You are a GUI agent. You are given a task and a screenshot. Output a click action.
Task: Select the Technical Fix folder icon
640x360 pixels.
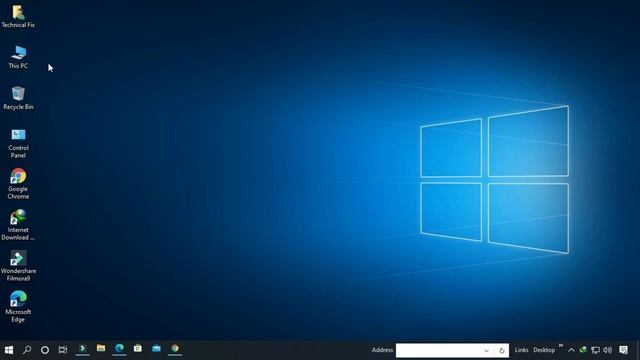click(x=18, y=16)
